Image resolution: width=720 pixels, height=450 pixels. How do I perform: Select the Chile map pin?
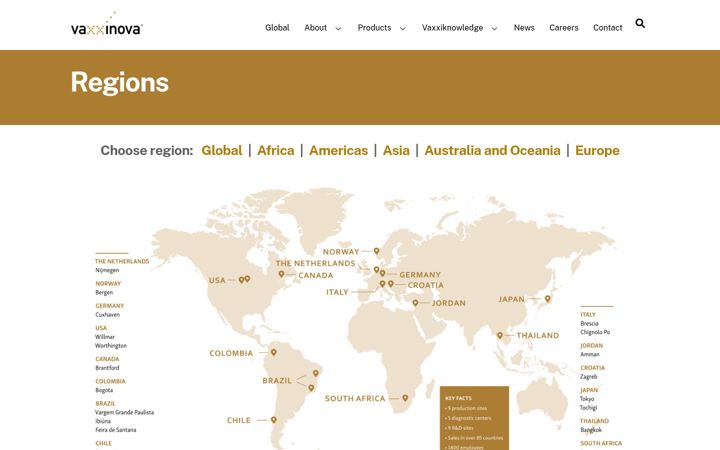274,420
